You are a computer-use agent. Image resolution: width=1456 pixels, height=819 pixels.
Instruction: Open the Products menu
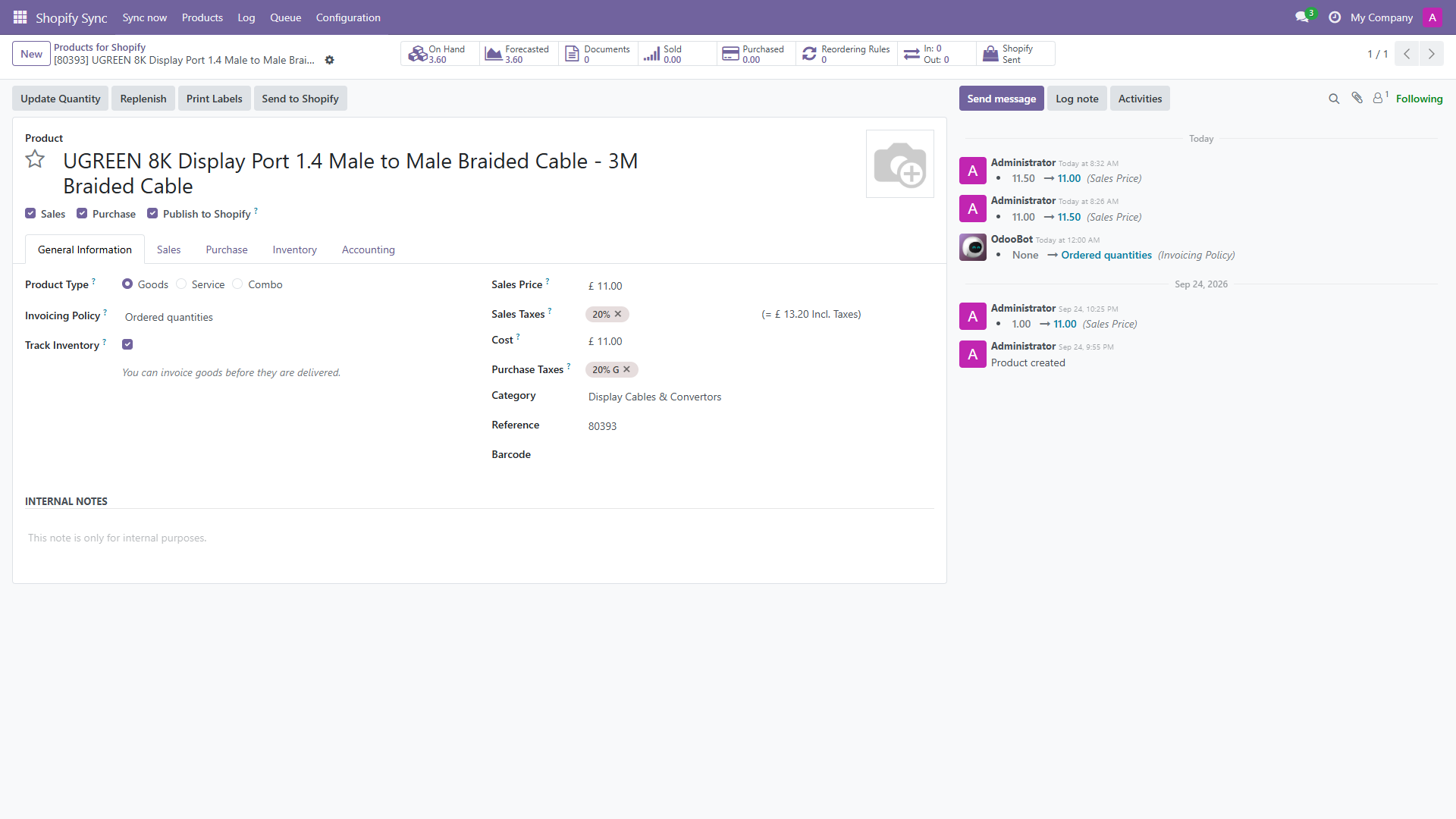coord(202,17)
